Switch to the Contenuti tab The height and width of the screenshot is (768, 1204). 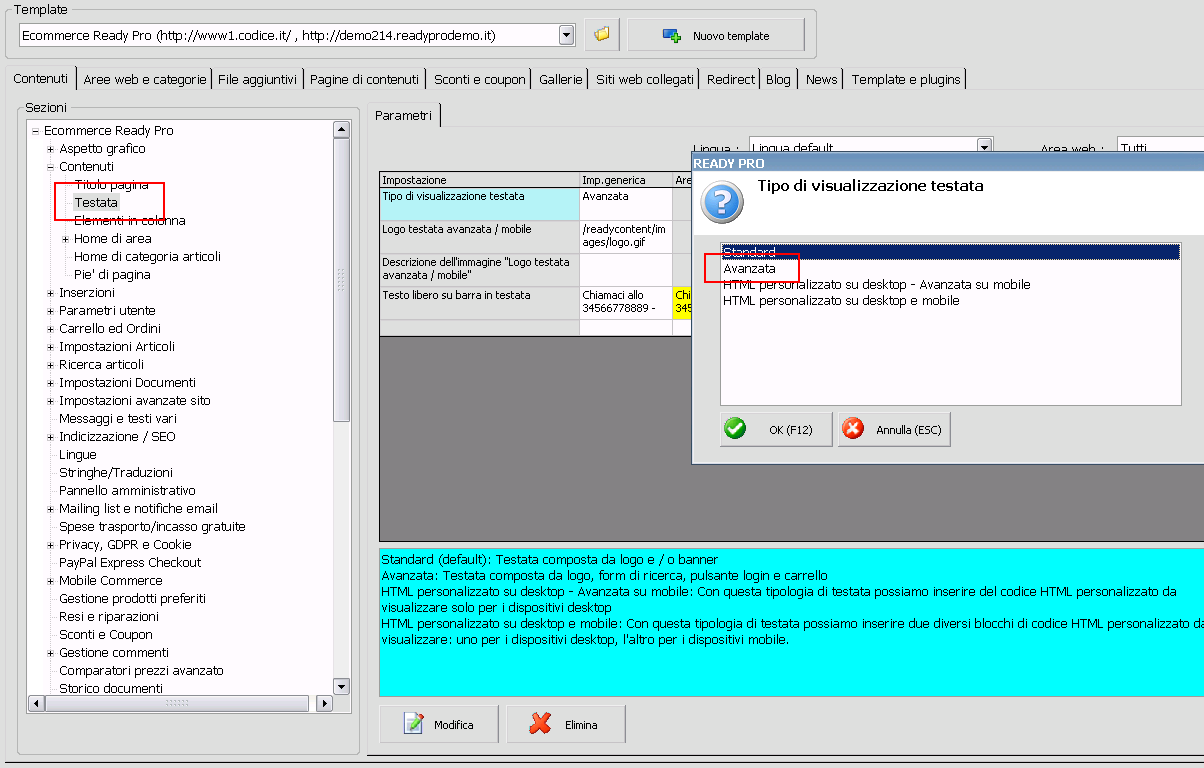click(41, 79)
